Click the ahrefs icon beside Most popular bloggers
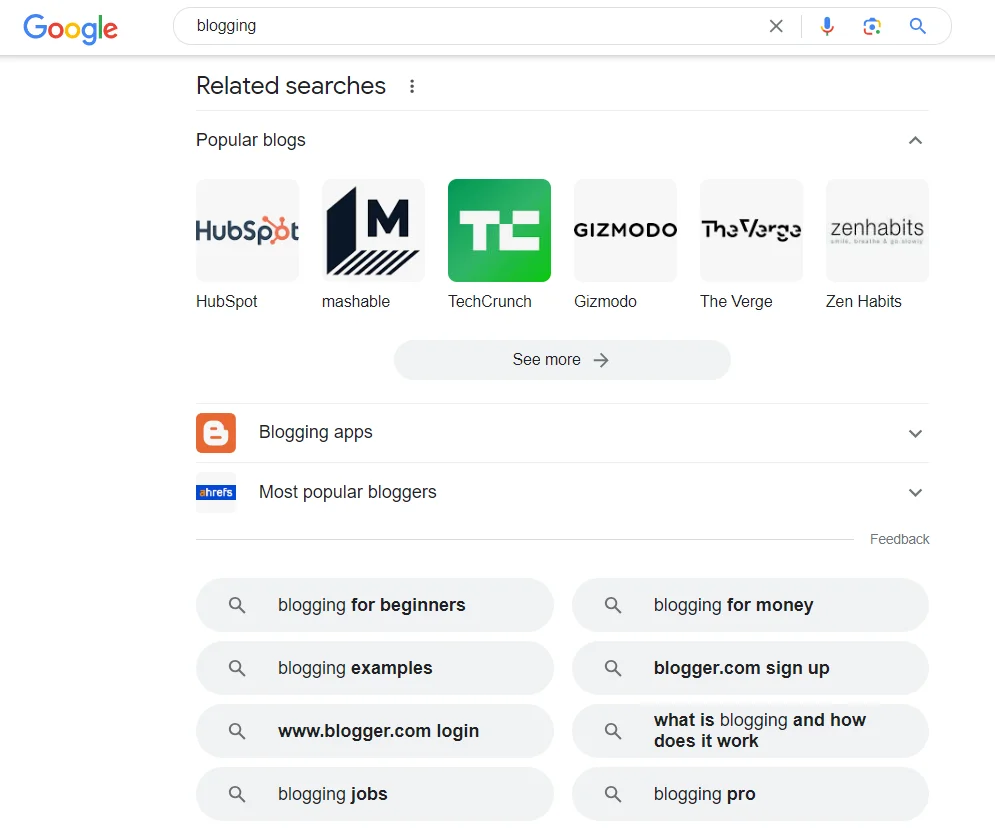Image resolution: width=995 pixels, height=838 pixels. (x=216, y=492)
